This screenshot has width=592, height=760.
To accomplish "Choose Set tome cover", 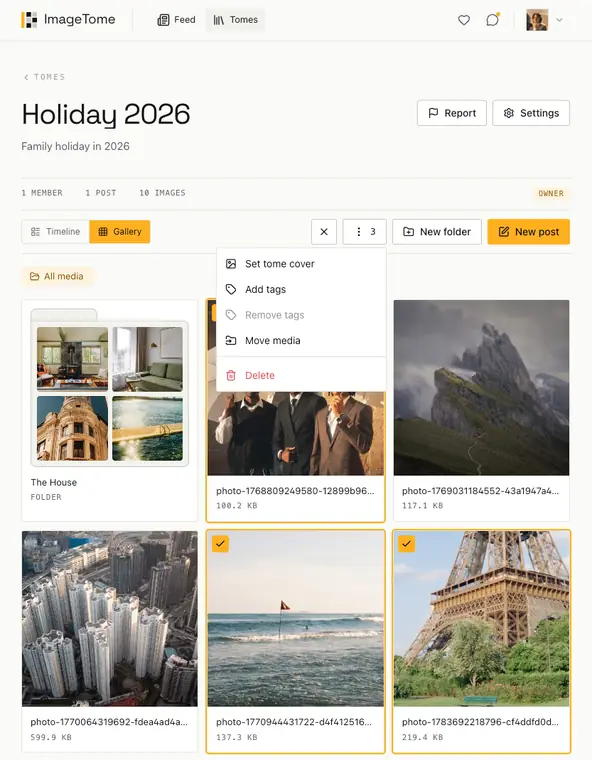I will [301, 264].
